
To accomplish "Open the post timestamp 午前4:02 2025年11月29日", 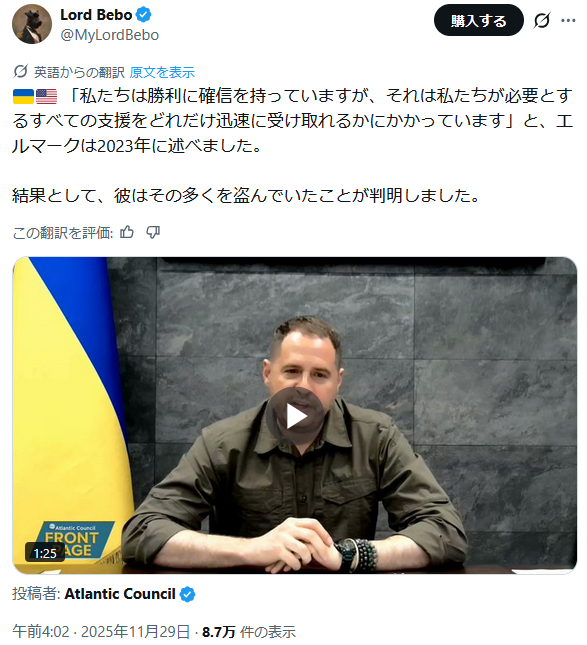I will click(101, 632).
